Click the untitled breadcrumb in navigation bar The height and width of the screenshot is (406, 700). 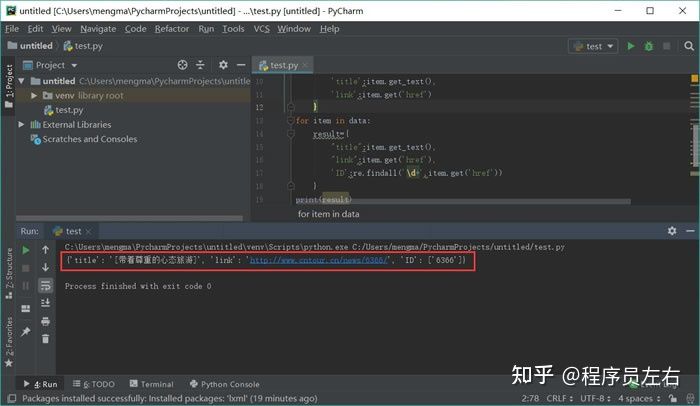pos(30,46)
